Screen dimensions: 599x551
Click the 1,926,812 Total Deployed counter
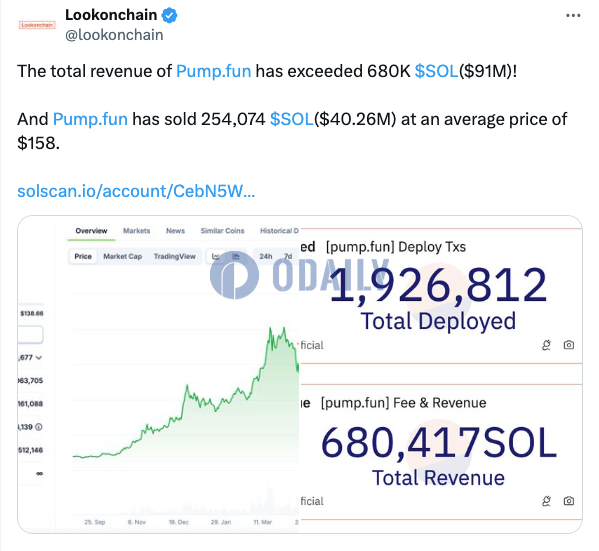(x=438, y=285)
